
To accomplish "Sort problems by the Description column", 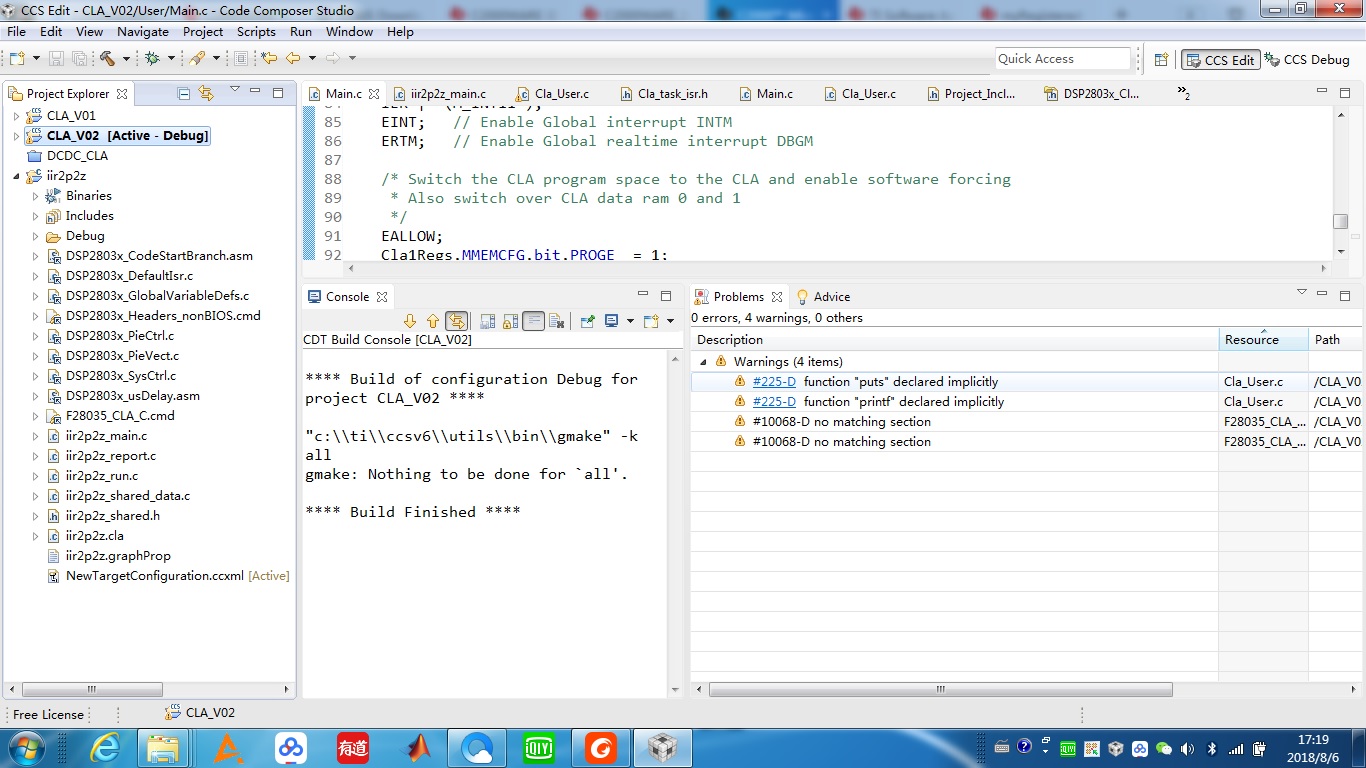I will point(954,339).
